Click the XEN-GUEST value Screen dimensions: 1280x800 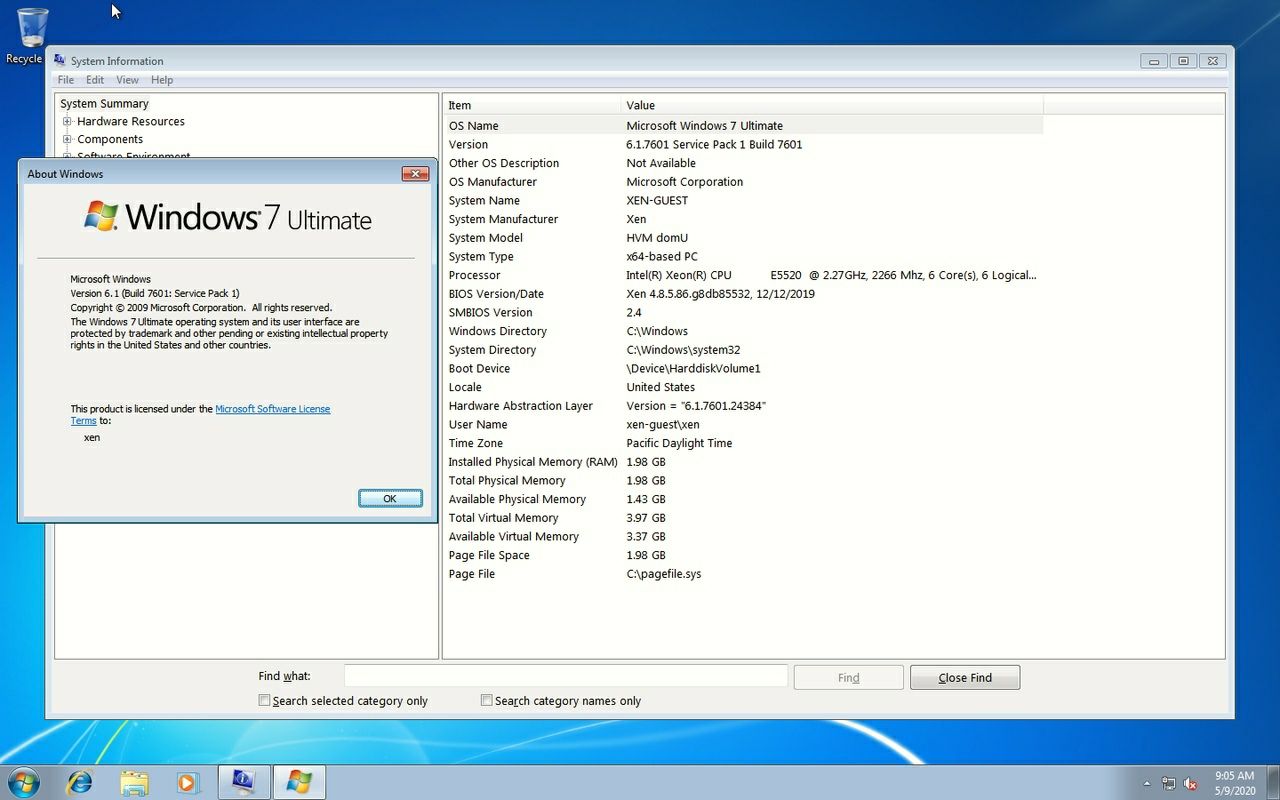(x=657, y=200)
